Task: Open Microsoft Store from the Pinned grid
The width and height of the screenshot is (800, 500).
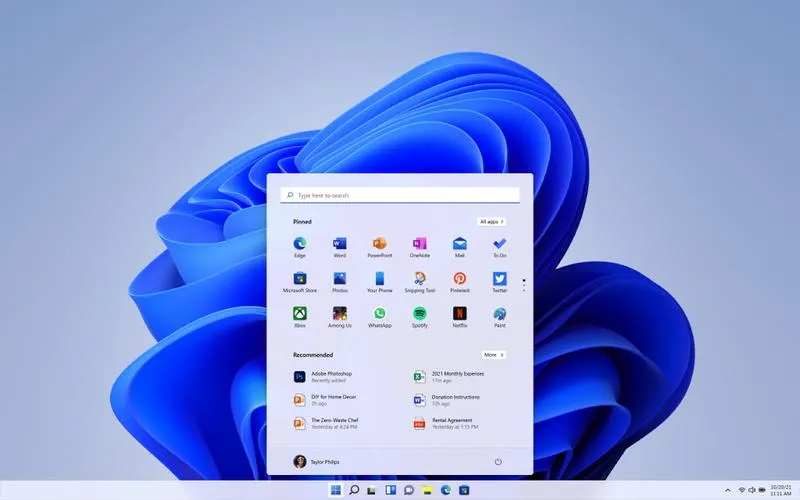Action: tap(299, 282)
